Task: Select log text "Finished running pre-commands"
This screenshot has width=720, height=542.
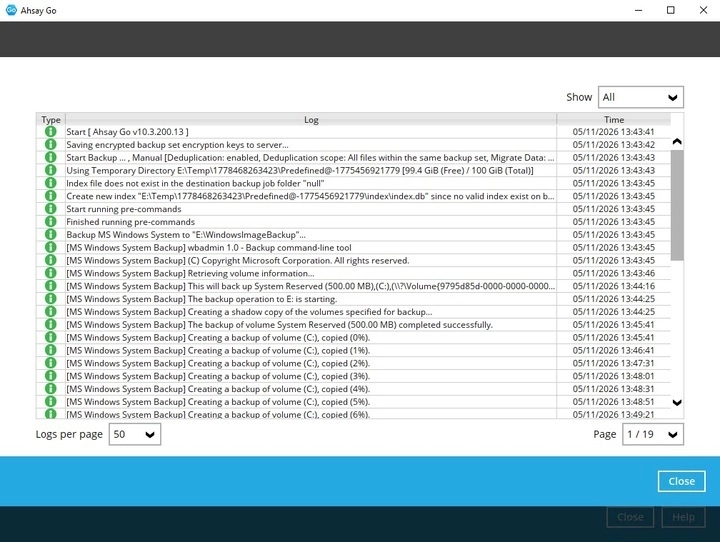Action: (130, 222)
